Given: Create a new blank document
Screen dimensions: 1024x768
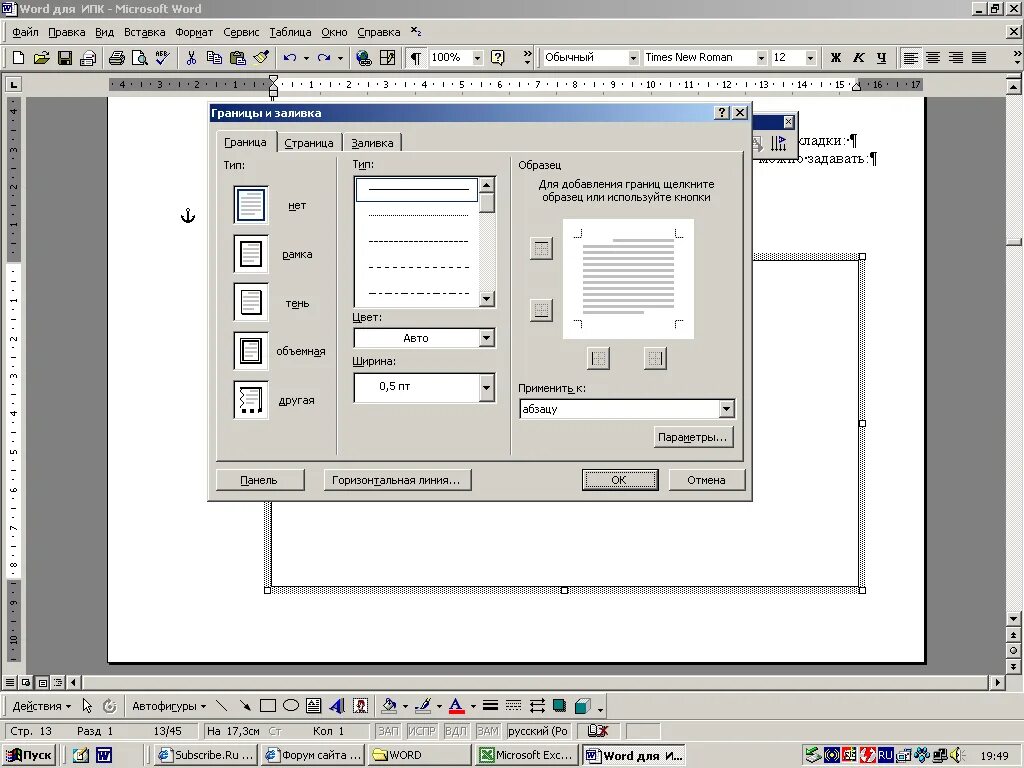Looking at the screenshot, I should click(18, 57).
